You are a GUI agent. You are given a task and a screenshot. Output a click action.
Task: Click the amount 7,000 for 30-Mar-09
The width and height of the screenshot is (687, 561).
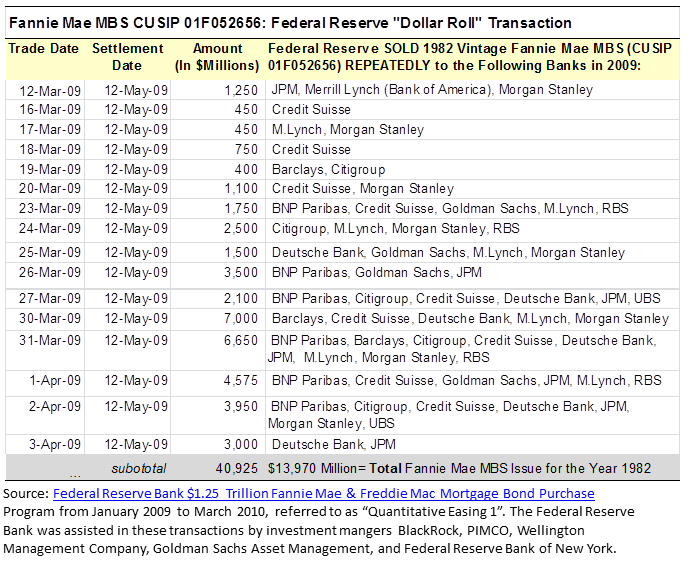[241, 318]
